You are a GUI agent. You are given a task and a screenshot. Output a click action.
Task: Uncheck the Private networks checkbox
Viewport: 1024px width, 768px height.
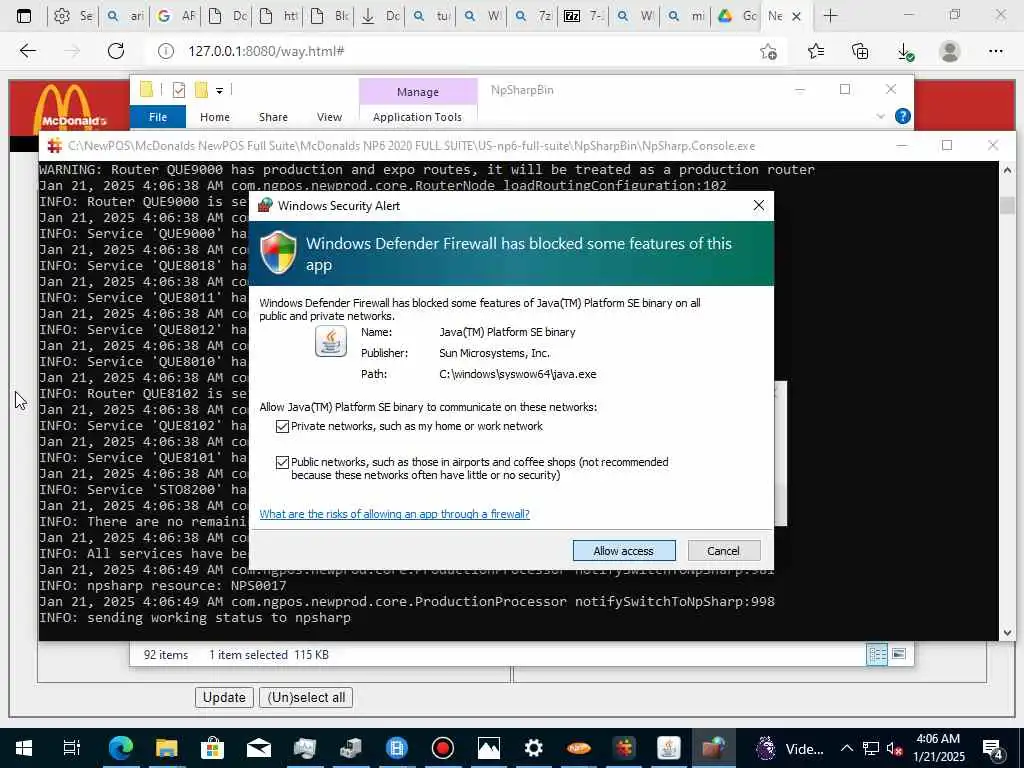click(282, 426)
